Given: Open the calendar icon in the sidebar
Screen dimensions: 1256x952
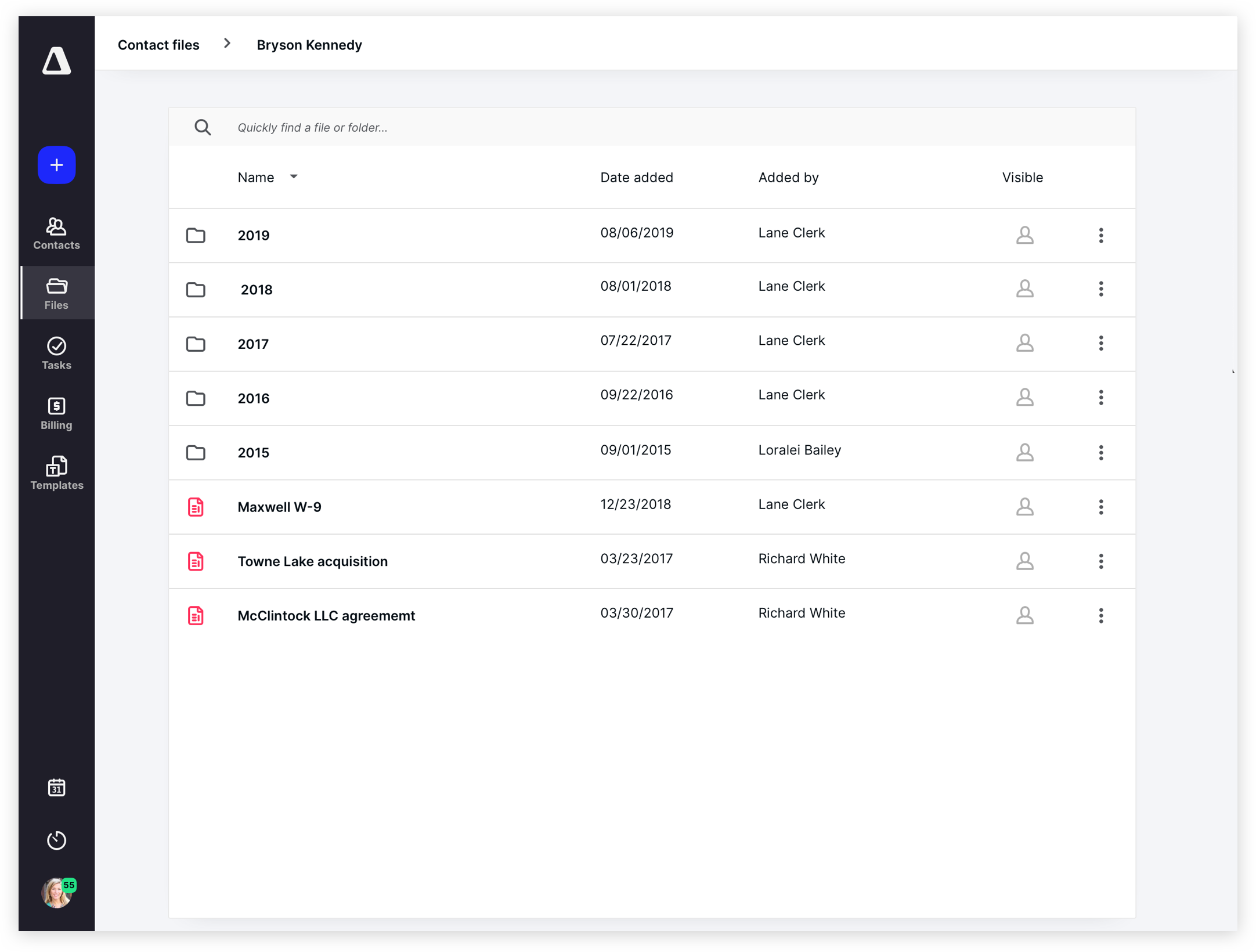Looking at the screenshot, I should [56, 788].
